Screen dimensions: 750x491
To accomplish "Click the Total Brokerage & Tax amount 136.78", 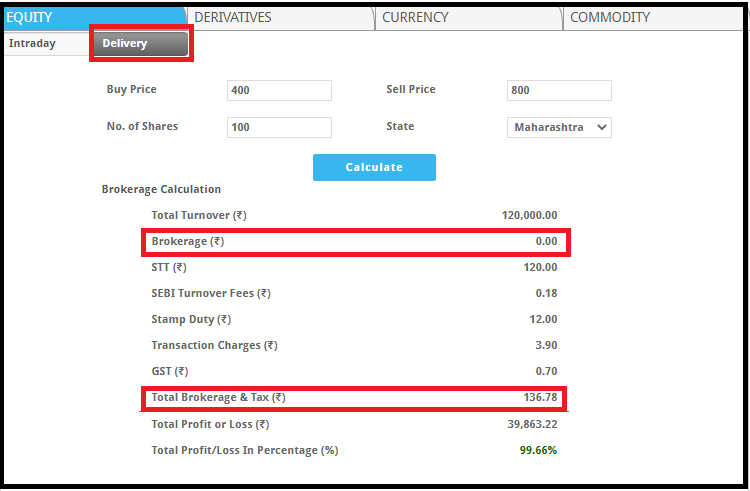I will [540, 398].
